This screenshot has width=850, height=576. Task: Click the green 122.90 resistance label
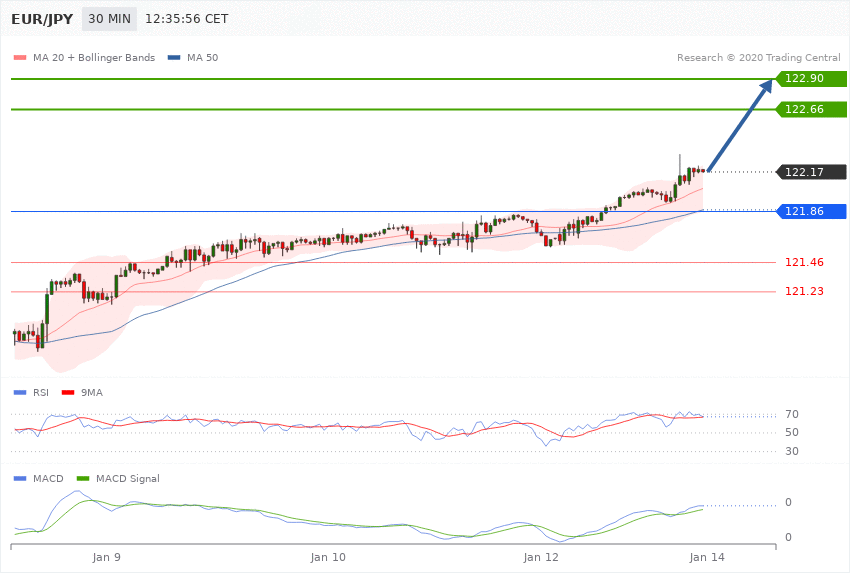812,79
